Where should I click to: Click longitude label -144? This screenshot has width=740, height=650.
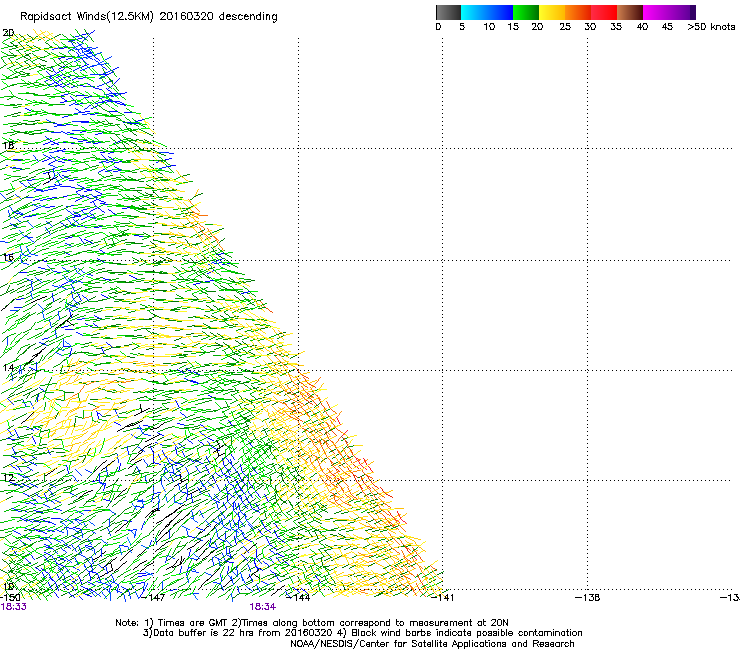pyautogui.click(x=299, y=598)
